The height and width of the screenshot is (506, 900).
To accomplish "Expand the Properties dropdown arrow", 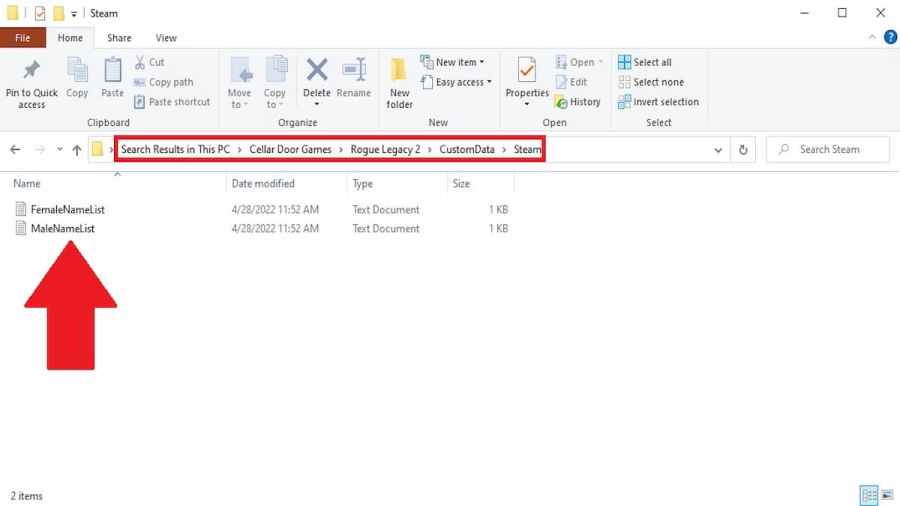I will pos(527,104).
